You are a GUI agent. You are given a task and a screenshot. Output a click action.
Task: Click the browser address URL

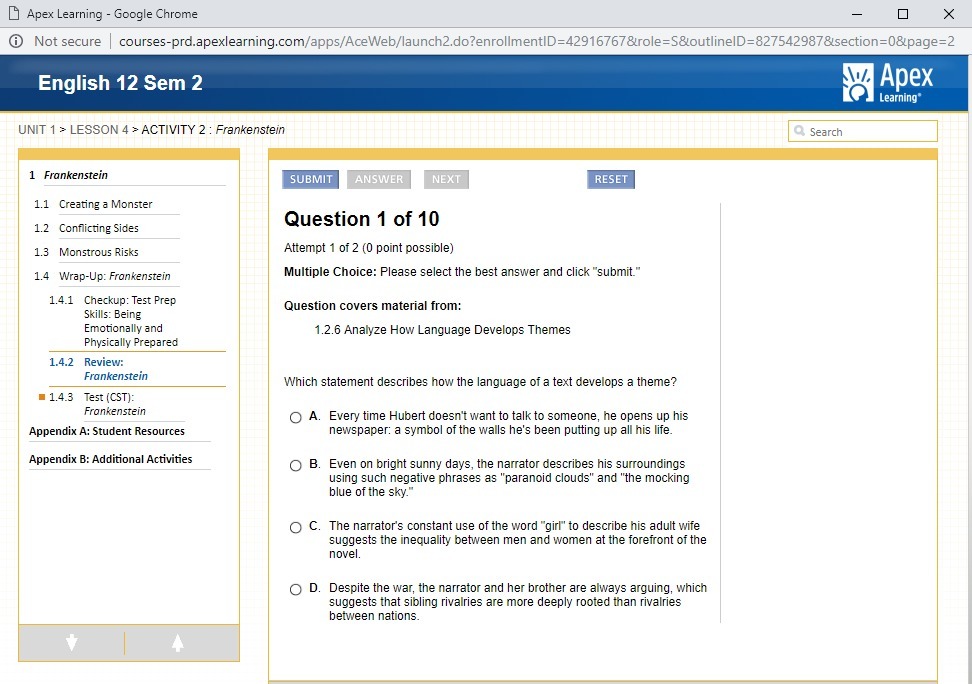click(537, 41)
